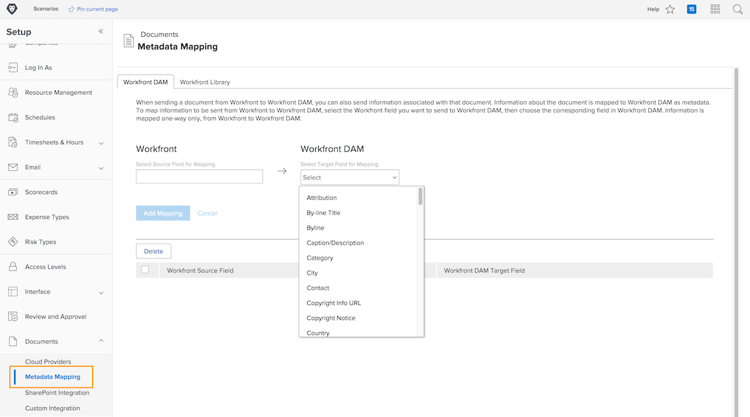
Task: Click the pin icon beside Pin current page
Action: 71,9
